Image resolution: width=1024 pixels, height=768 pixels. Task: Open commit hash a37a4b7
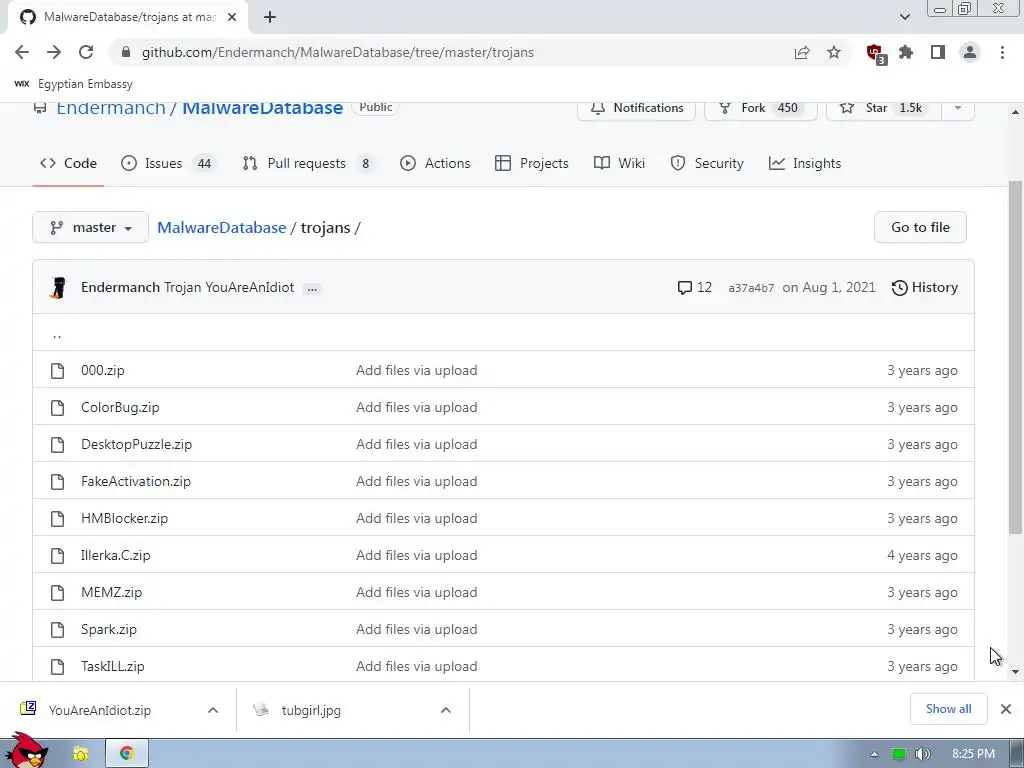[x=751, y=288]
